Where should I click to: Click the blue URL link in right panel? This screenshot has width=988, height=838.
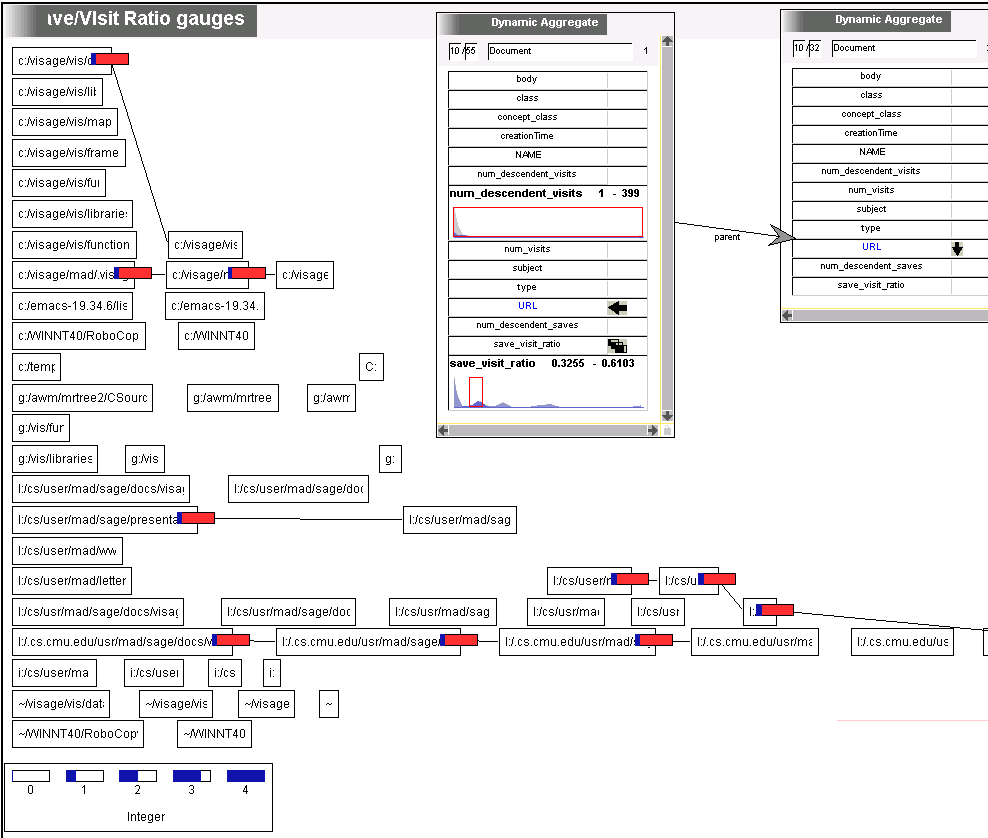(871, 247)
